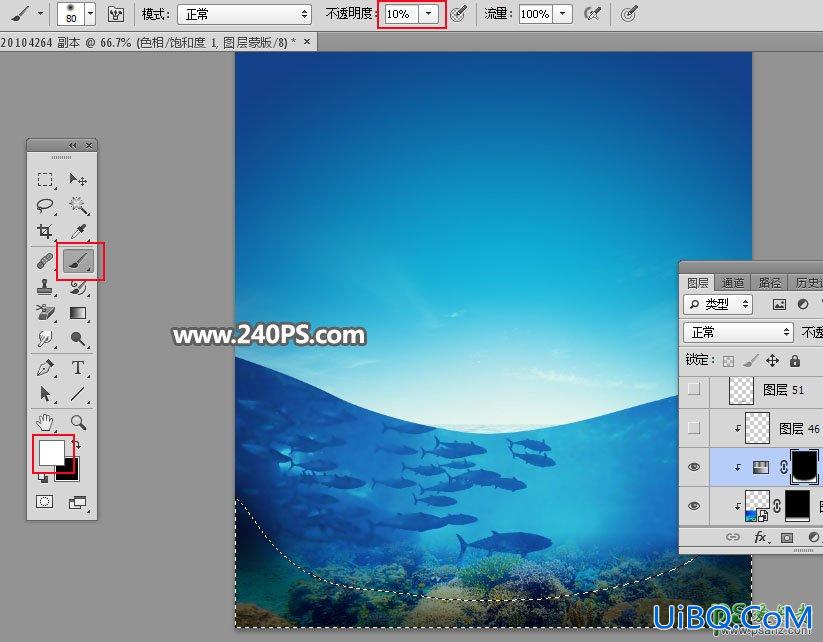Open the layer blend mode 正常 dropdown
Viewport: 823px width, 642px height.
tap(738, 332)
